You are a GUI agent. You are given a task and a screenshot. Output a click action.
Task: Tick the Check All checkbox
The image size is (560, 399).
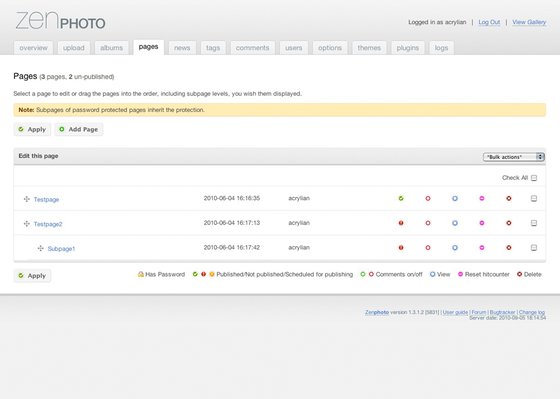click(534, 178)
